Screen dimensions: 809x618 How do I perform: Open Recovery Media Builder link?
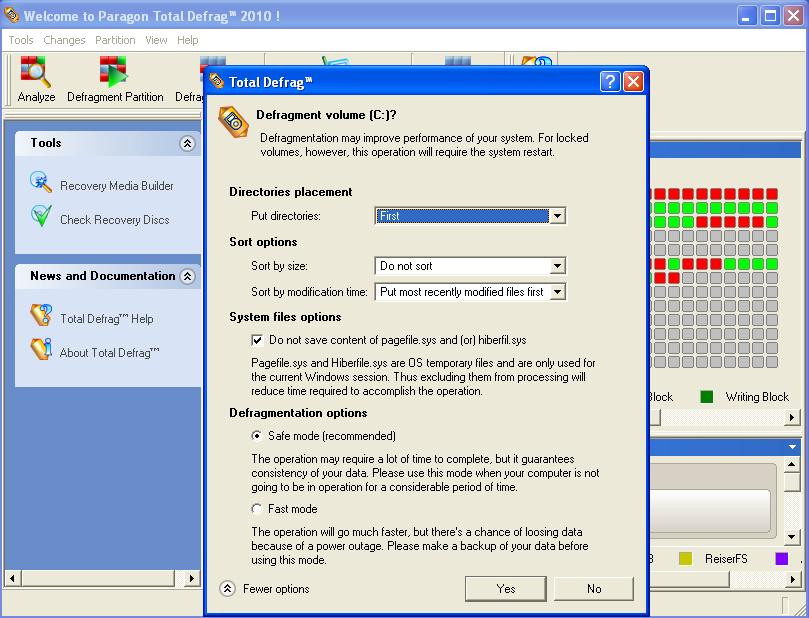pos(117,186)
